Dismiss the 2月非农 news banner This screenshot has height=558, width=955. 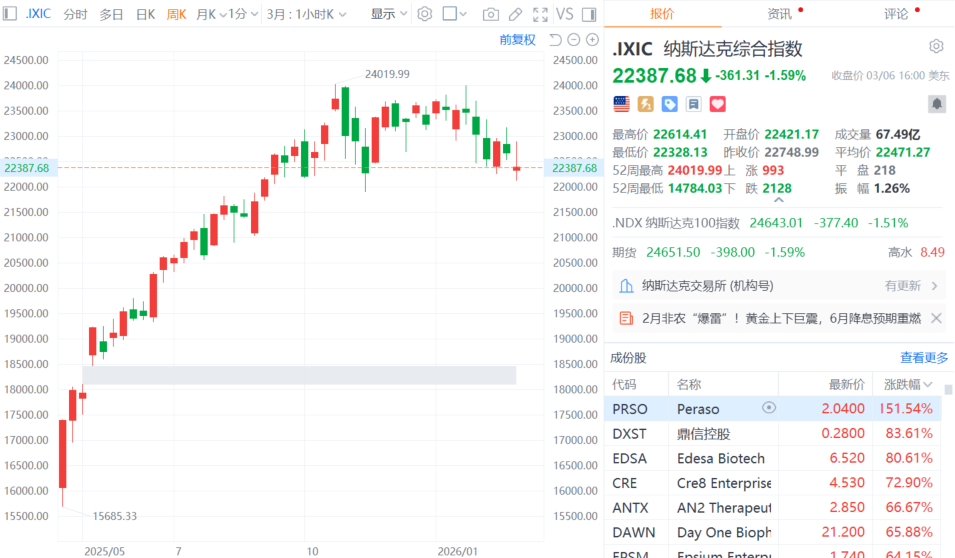[936, 318]
